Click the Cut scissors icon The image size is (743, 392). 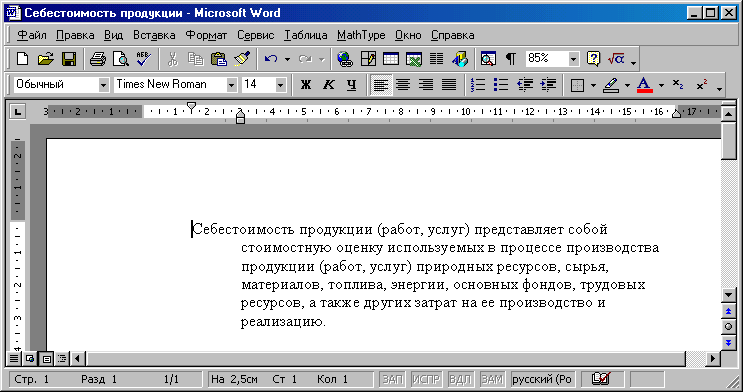click(172, 59)
